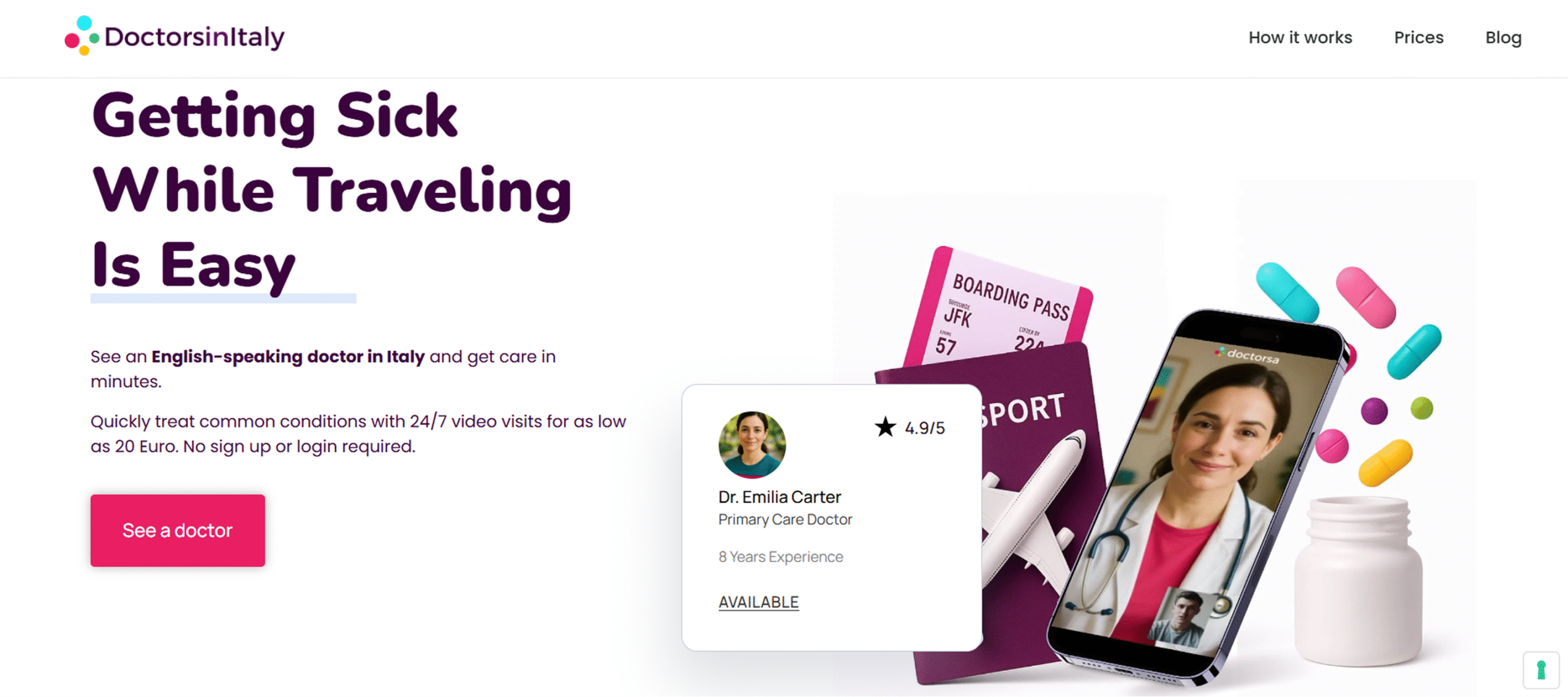
Task: Click the 4.9/5 rating text
Action: click(925, 428)
